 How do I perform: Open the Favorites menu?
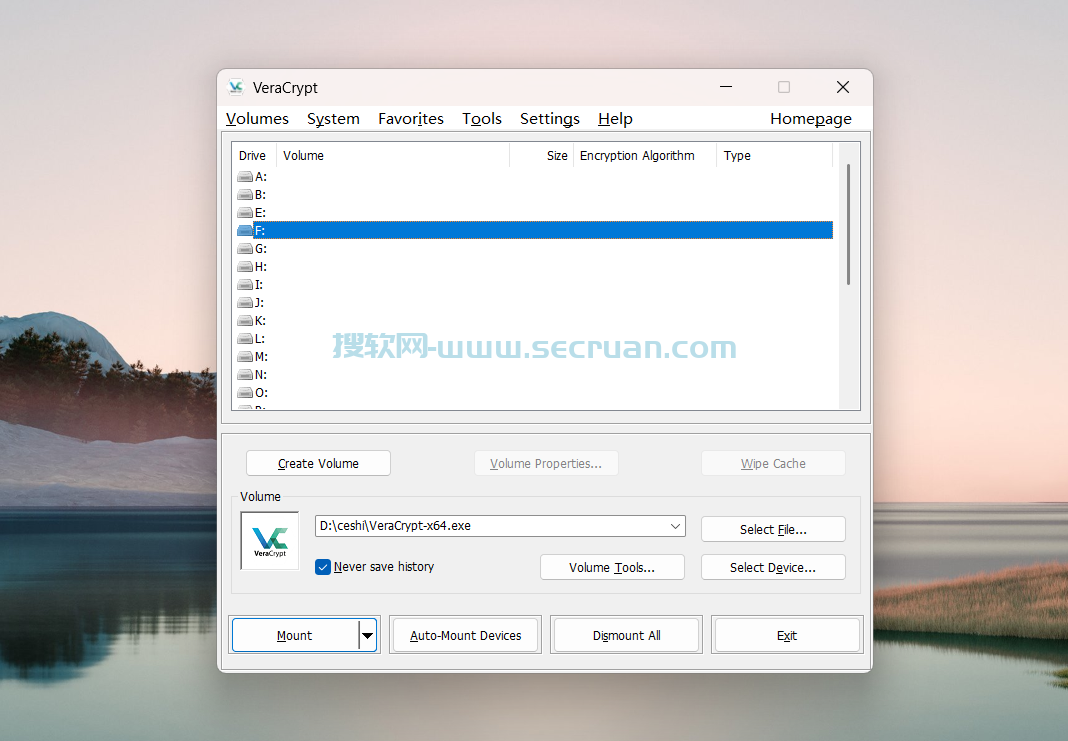click(411, 119)
